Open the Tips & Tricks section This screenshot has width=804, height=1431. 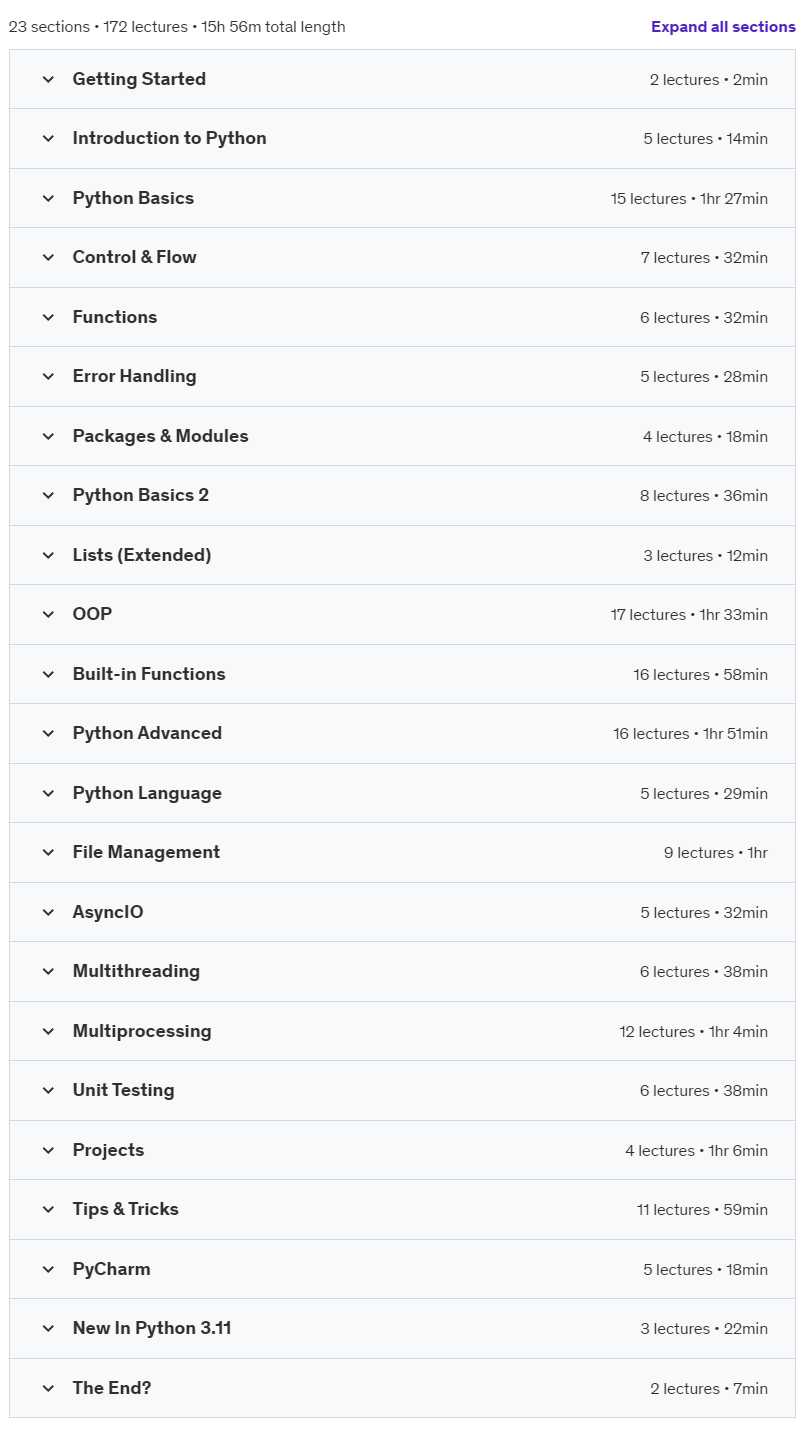(x=402, y=1209)
